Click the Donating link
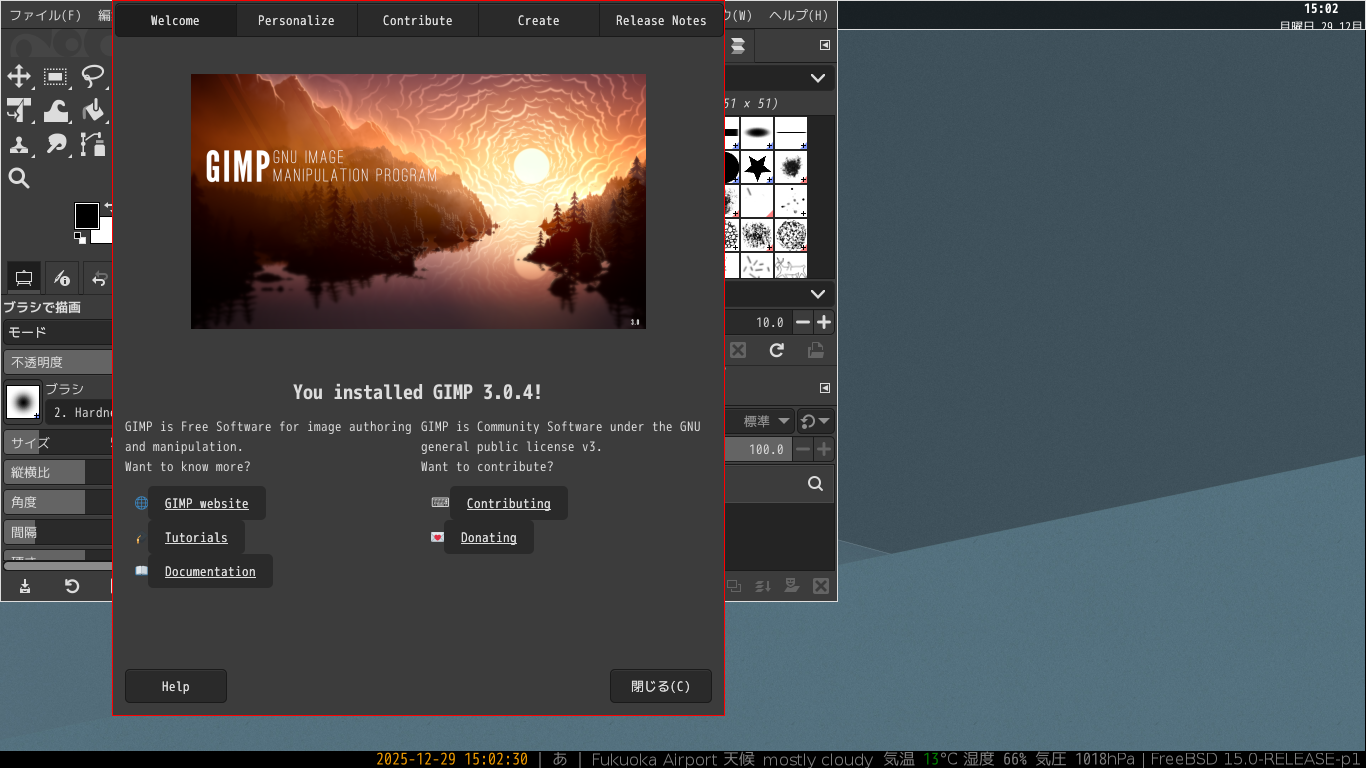 coord(487,537)
